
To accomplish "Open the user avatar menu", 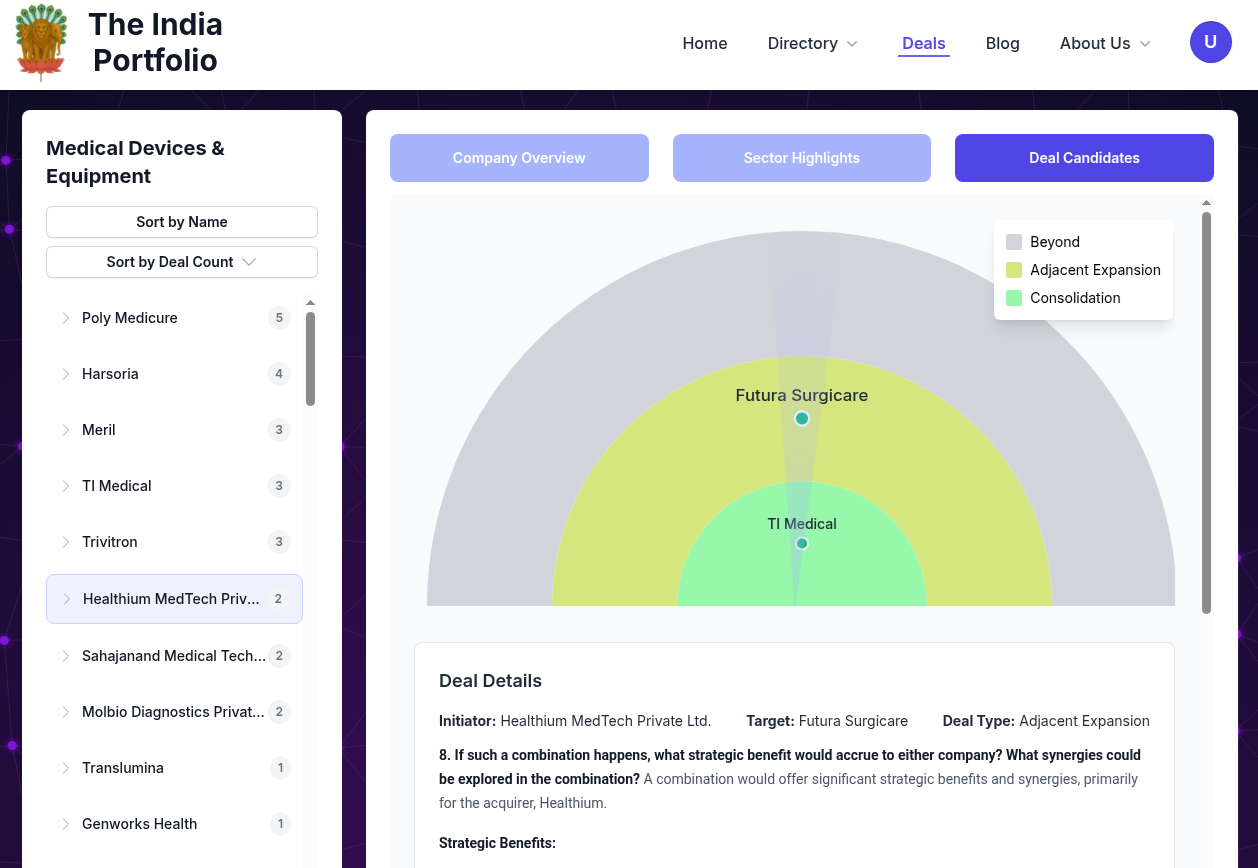I will [1210, 42].
